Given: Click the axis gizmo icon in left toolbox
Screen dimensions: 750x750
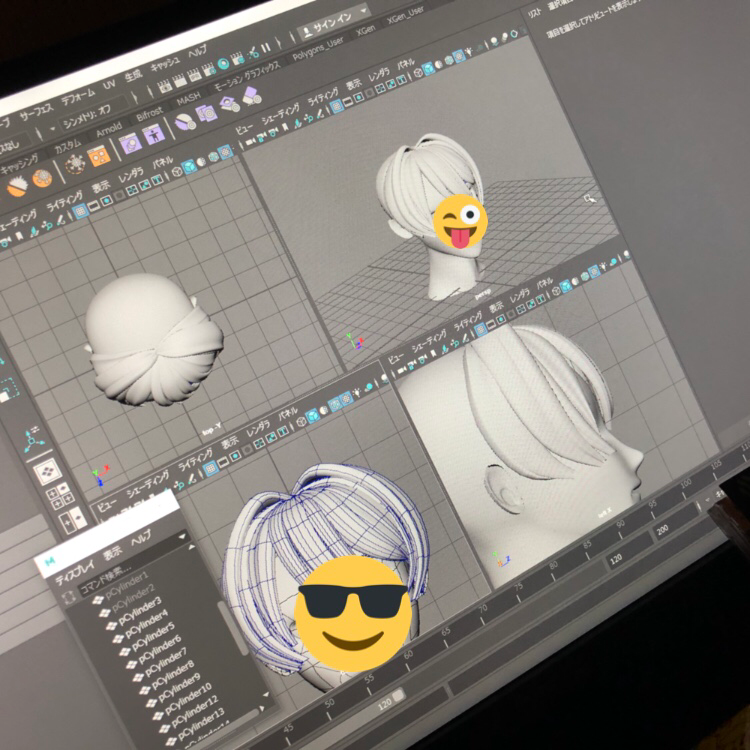Looking at the screenshot, I should point(32,438).
